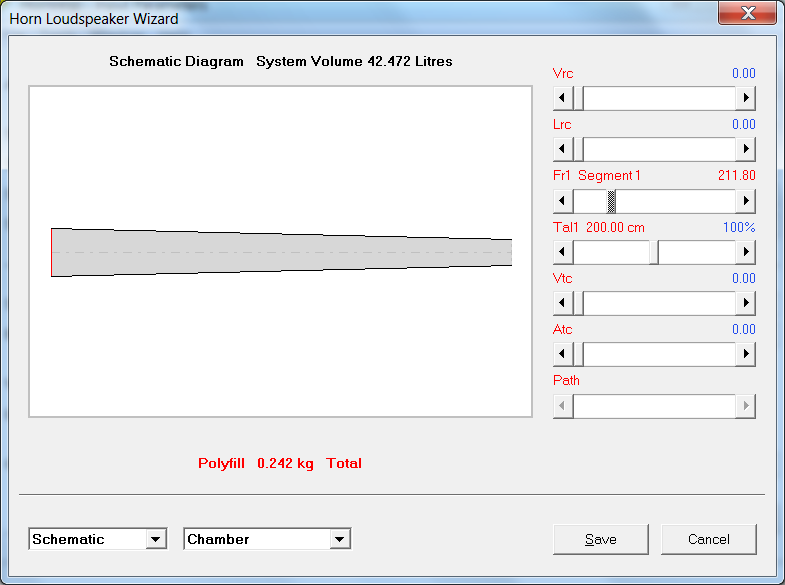The image size is (785, 585).
Task: Click the Vrc slider thumb
Action: pos(578,98)
